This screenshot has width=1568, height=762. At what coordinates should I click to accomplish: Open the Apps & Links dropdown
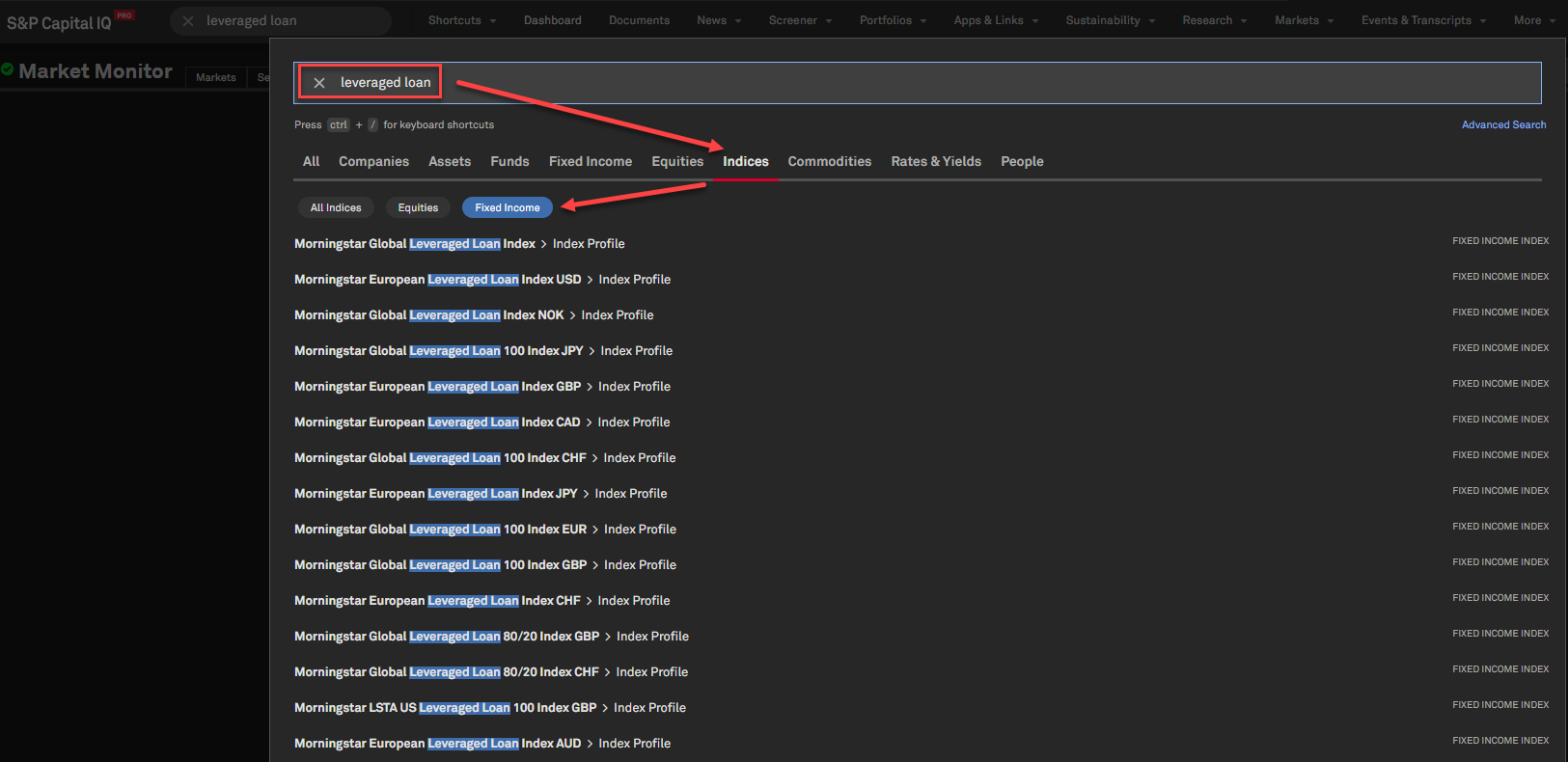(996, 20)
